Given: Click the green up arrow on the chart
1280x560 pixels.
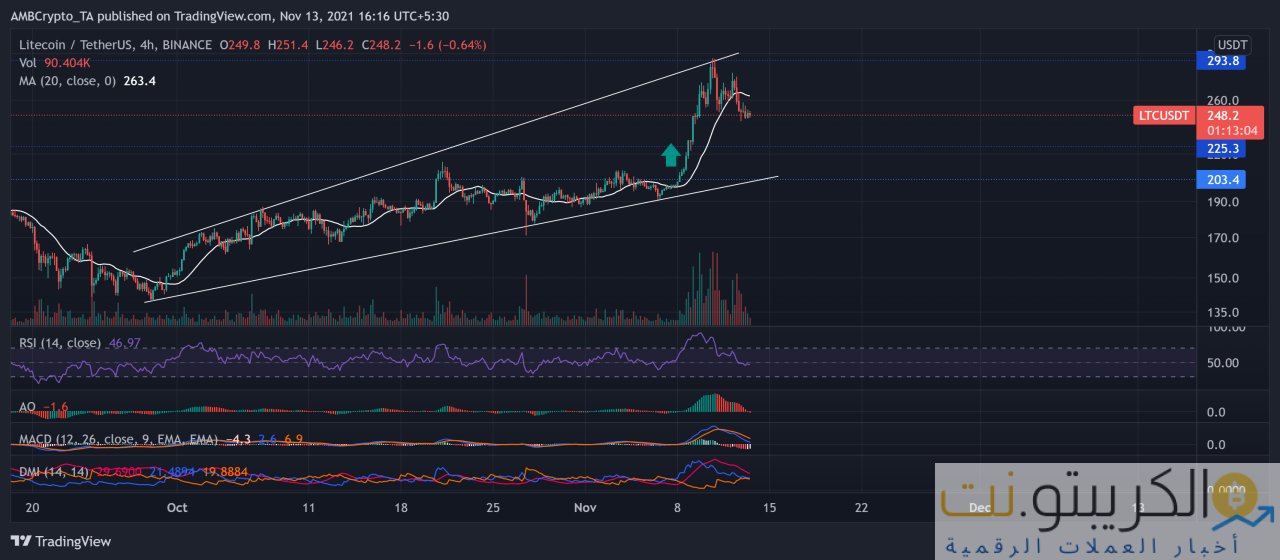Looking at the screenshot, I should point(671,154).
